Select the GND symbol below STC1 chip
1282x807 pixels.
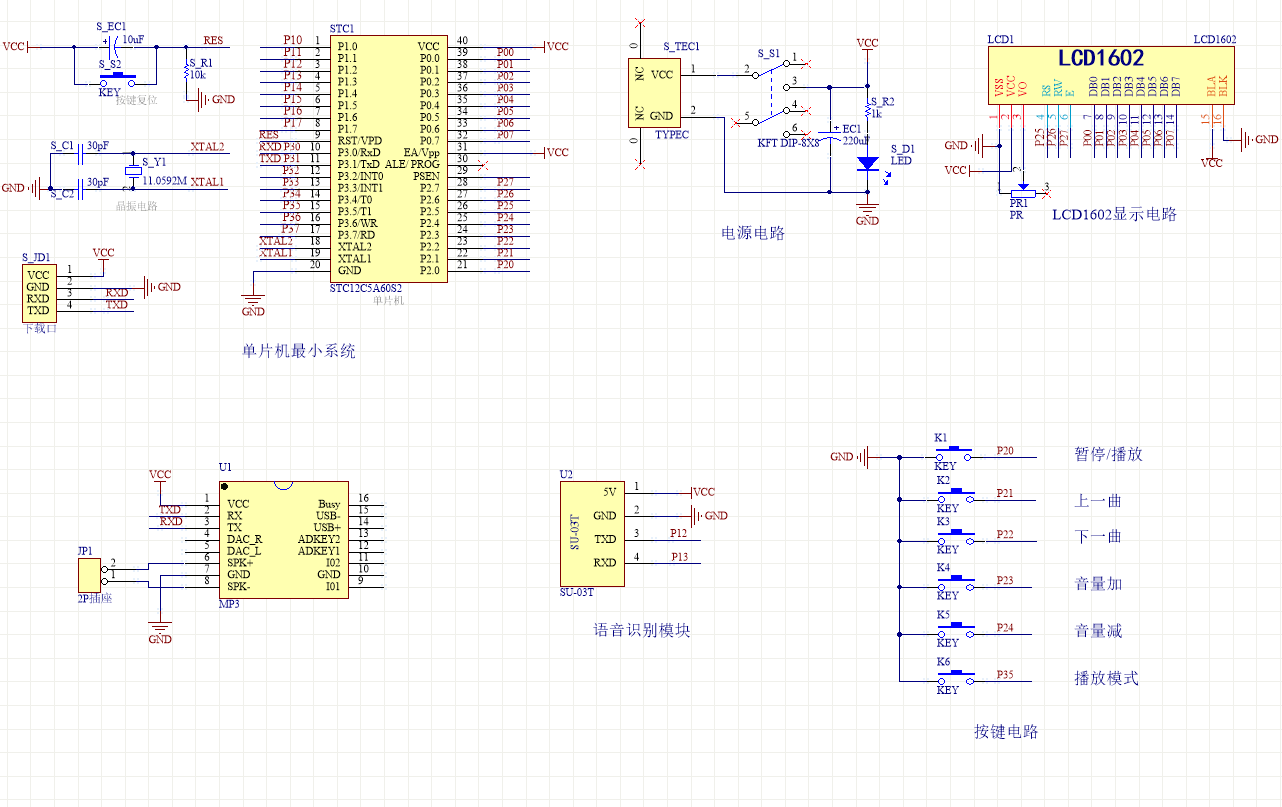(x=253, y=305)
